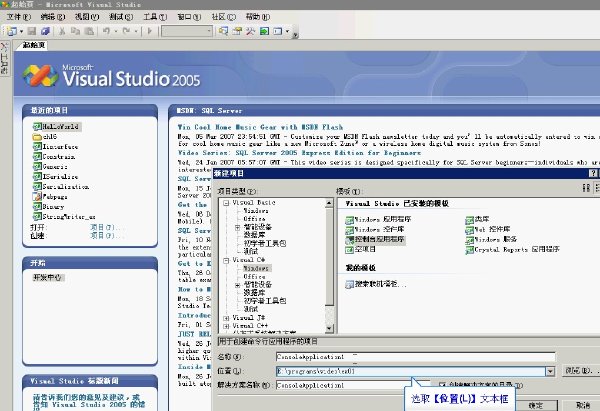The image size is (600, 411).
Task: Open the 编辑(E) menu
Action: click(x=53, y=17)
